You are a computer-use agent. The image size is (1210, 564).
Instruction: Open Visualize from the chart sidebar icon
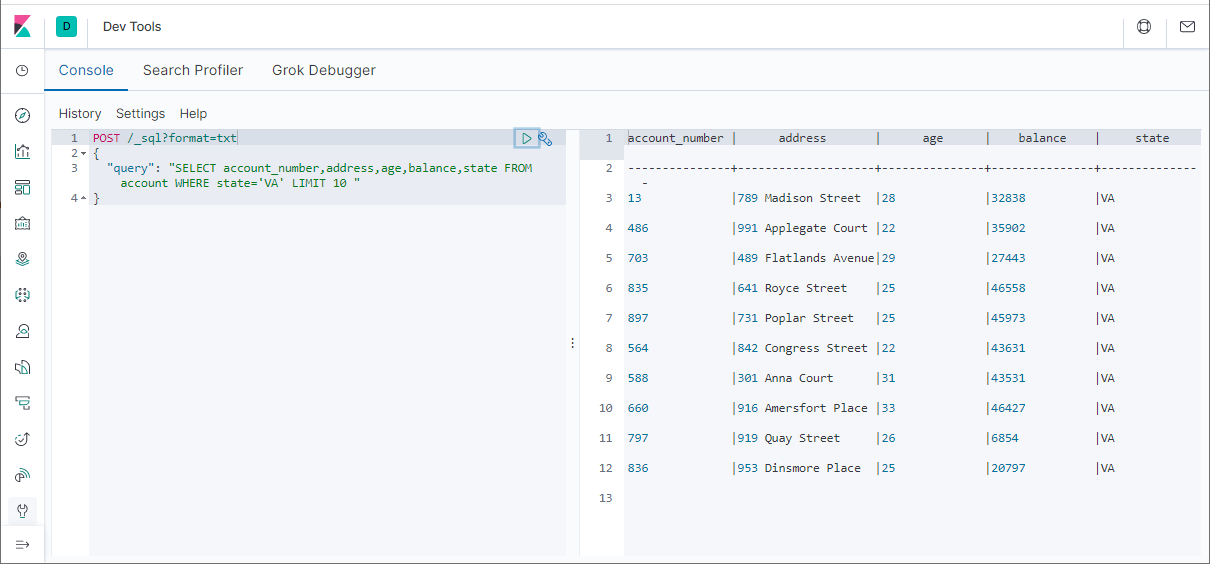click(23, 151)
